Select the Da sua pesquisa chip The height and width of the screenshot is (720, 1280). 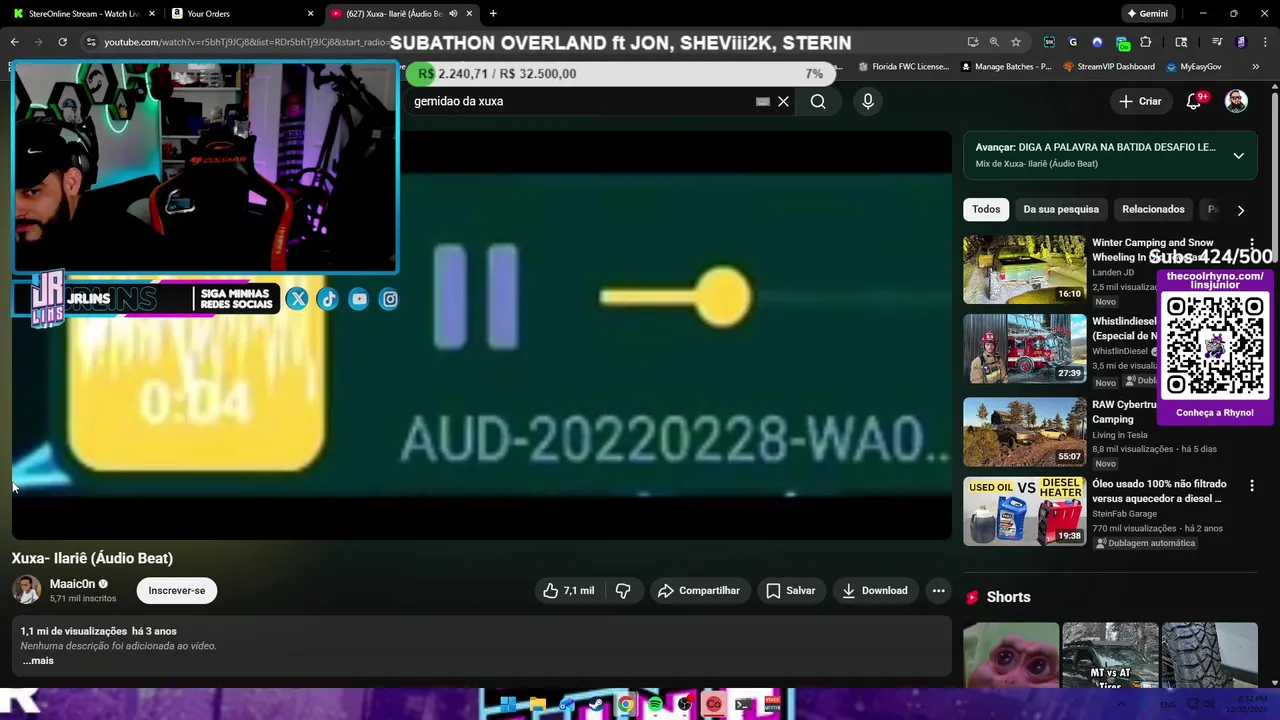coord(1061,209)
